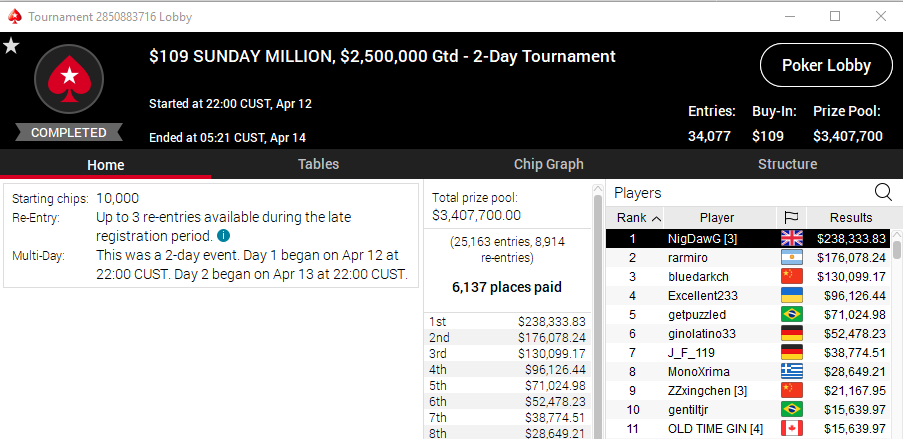Click the PokerStars red spade logo
This screenshot has height=439, width=903.
[69, 79]
